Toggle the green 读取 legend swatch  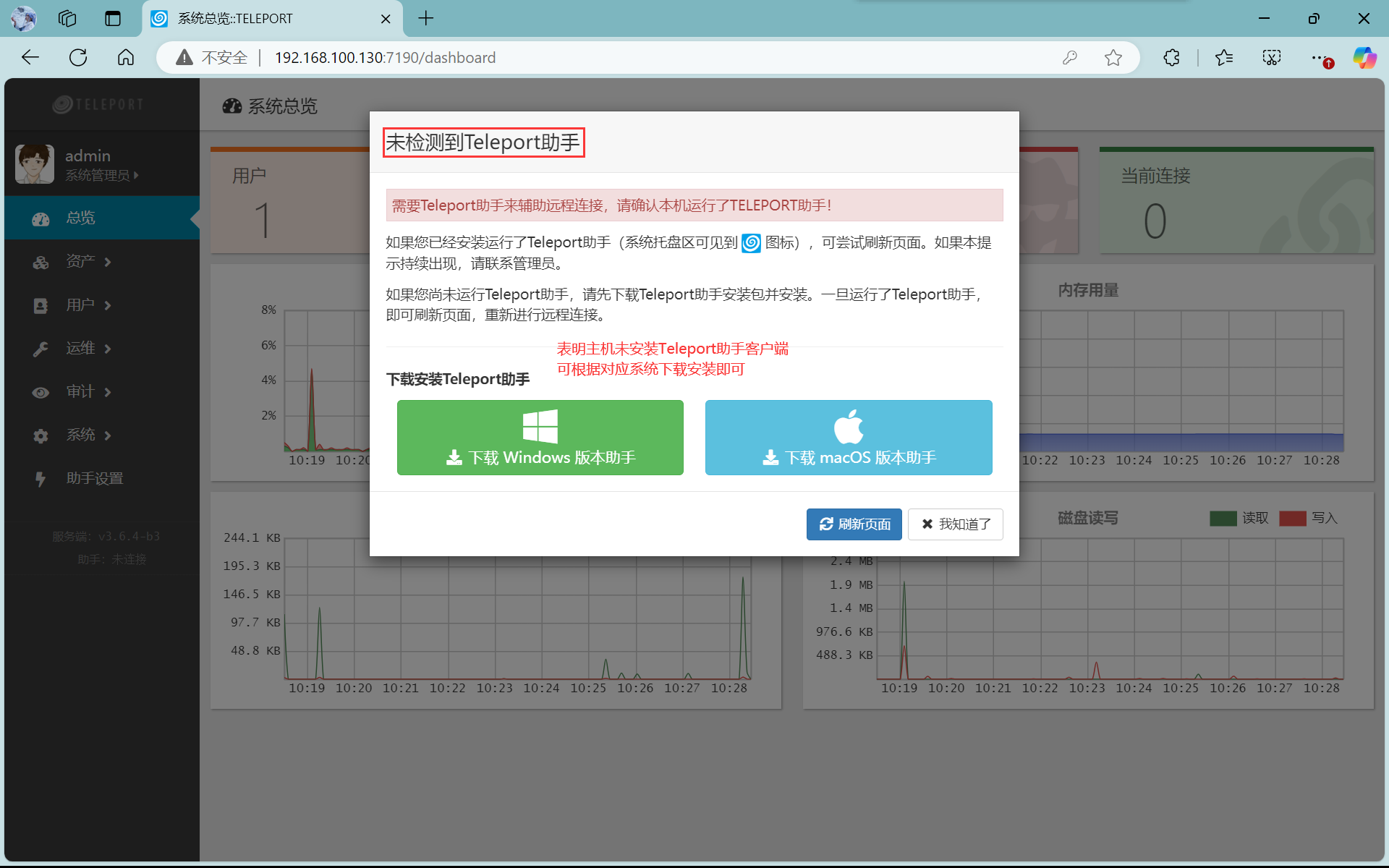1223,519
